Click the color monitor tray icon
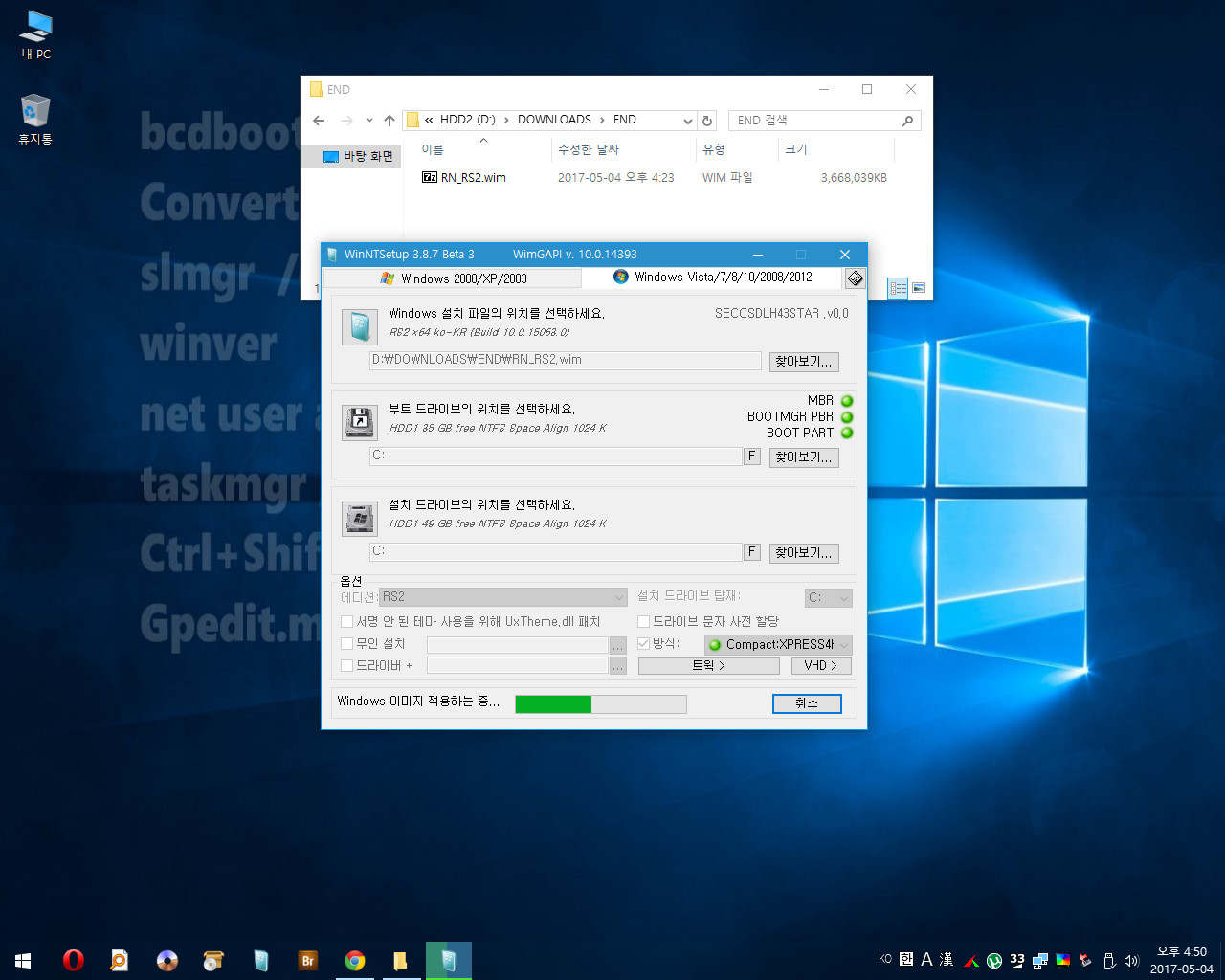 click(x=1063, y=960)
